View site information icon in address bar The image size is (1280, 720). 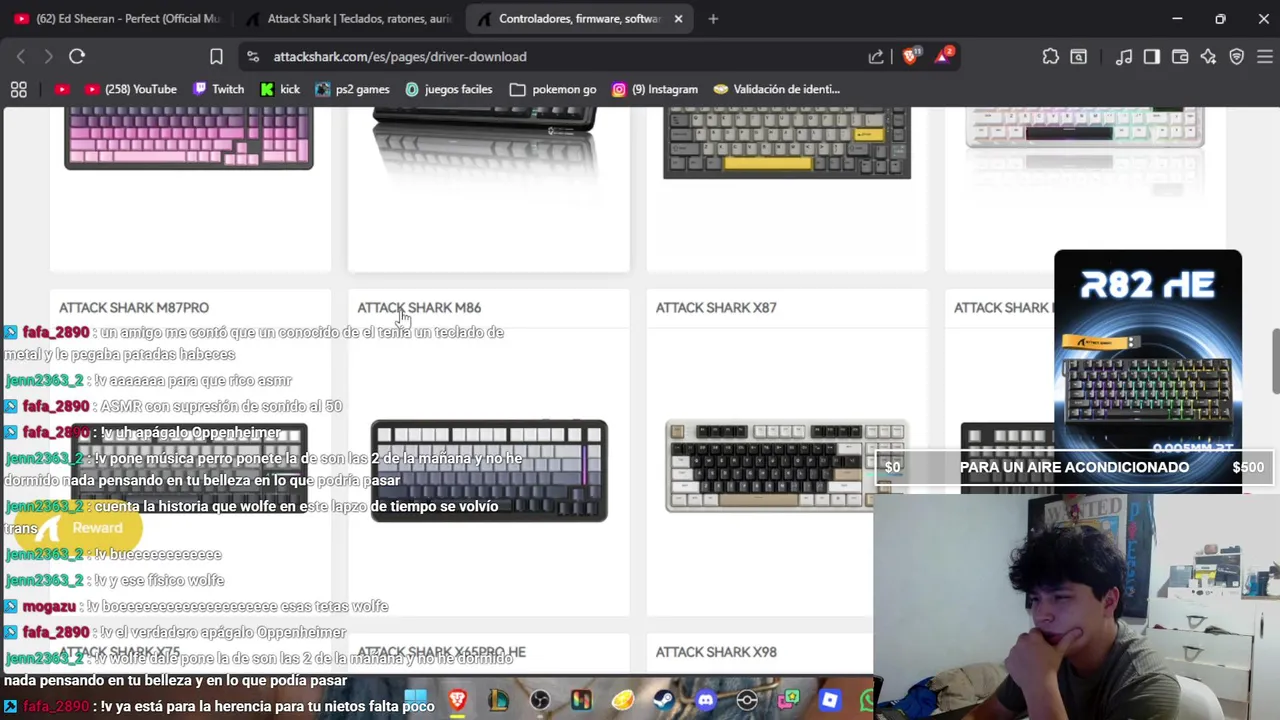tap(252, 57)
